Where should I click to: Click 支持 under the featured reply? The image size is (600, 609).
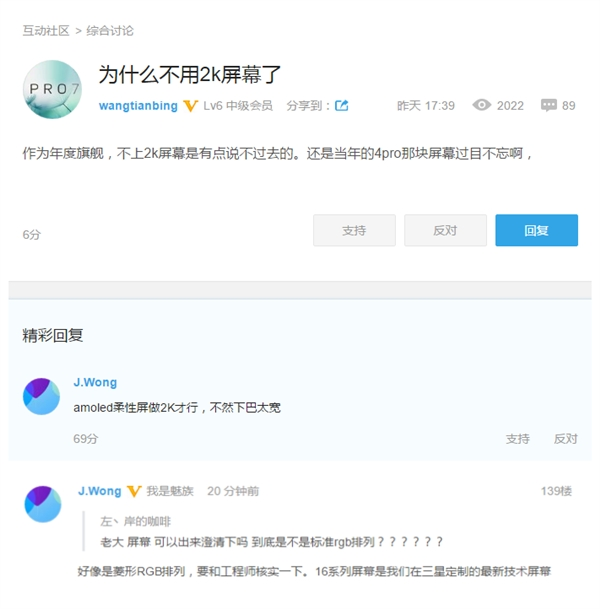click(517, 439)
